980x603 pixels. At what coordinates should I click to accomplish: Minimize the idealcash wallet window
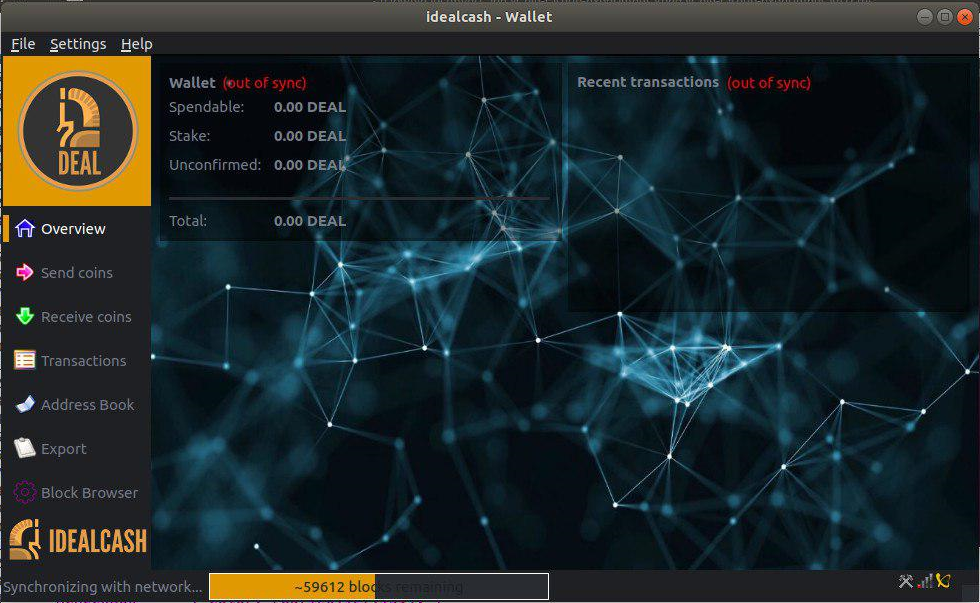[x=925, y=17]
